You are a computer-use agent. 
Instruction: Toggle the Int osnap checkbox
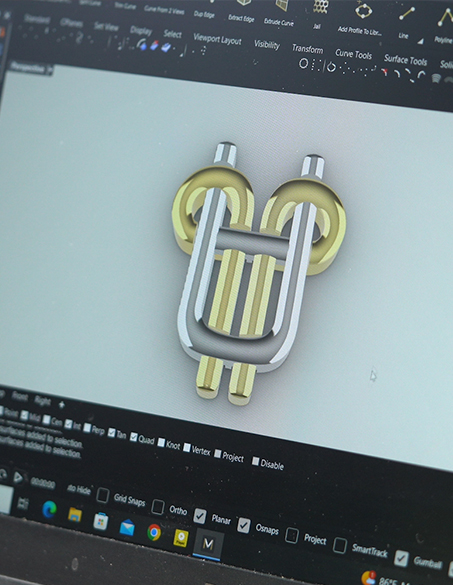68,424
